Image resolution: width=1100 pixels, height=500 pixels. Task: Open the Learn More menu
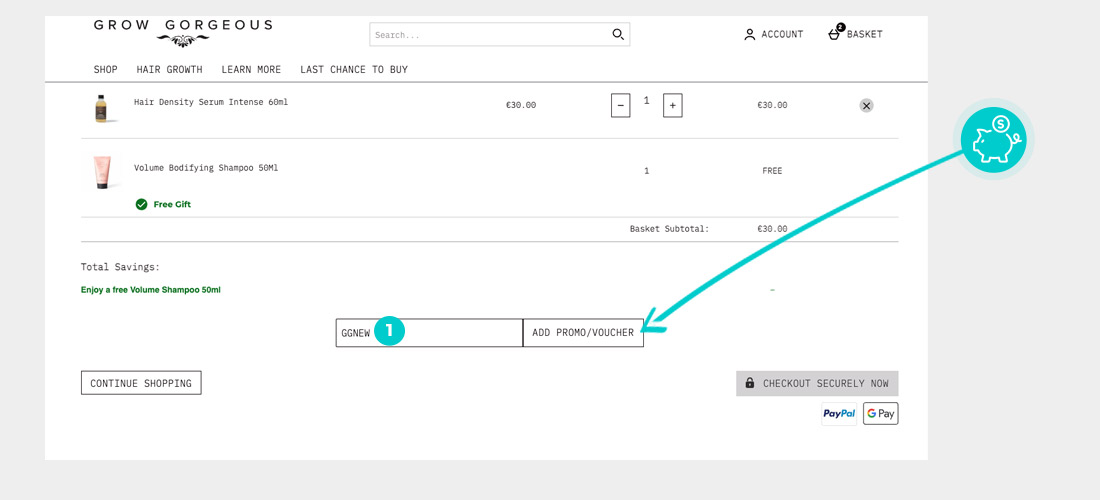[x=251, y=70]
